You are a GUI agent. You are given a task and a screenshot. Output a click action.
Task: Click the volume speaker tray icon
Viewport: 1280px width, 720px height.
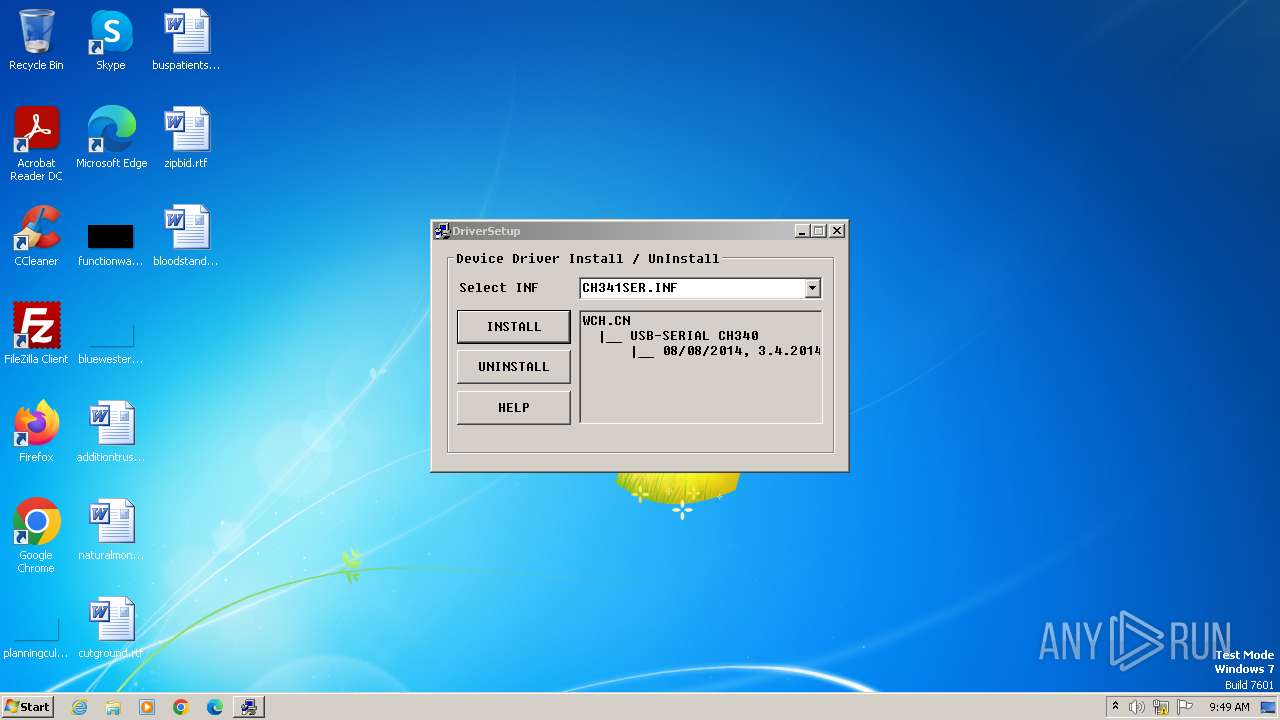[1137, 707]
